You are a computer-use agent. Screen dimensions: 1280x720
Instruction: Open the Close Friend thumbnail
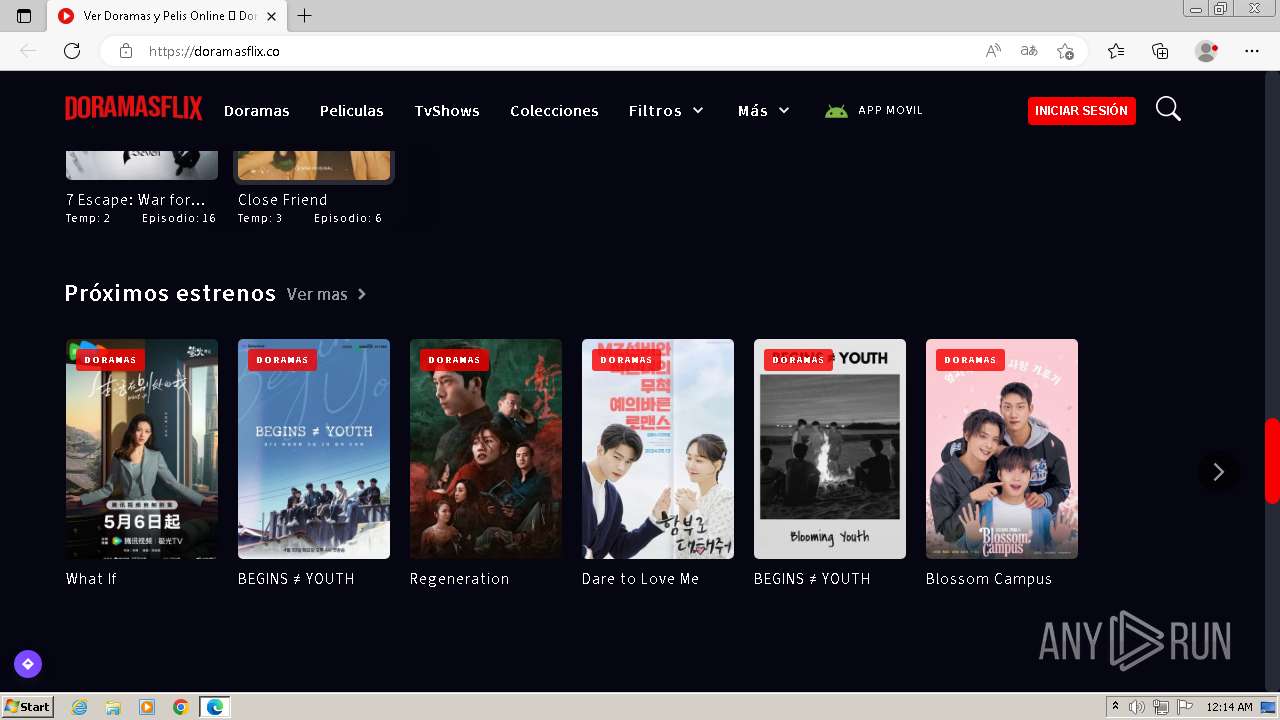(x=314, y=165)
